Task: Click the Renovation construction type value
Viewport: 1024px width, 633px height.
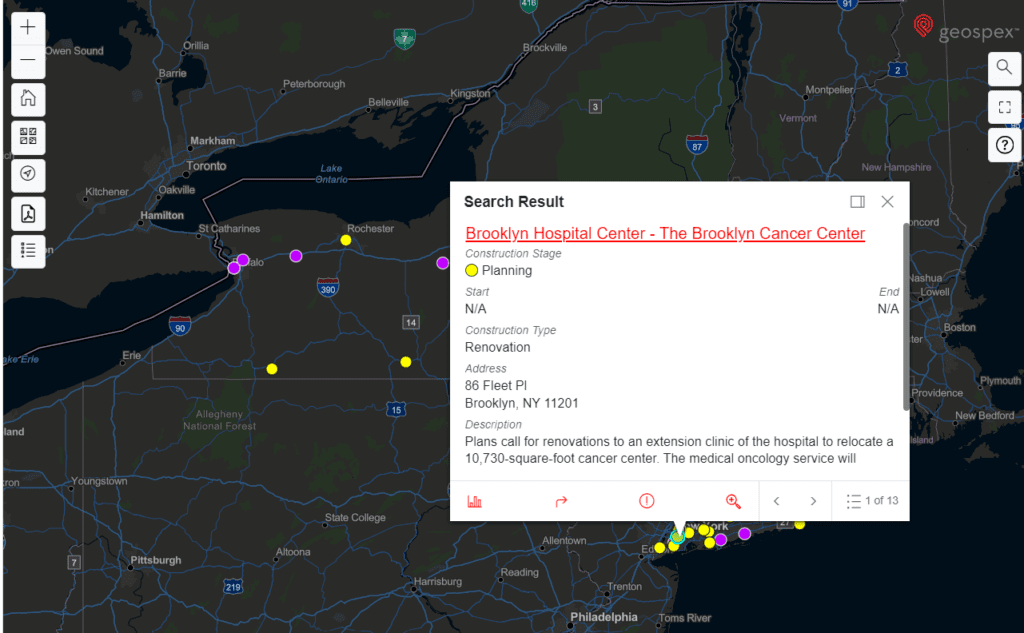Action: tap(498, 348)
